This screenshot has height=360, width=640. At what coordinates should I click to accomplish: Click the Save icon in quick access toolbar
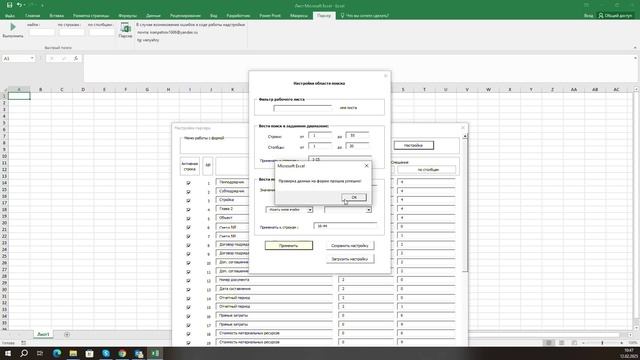9,5
